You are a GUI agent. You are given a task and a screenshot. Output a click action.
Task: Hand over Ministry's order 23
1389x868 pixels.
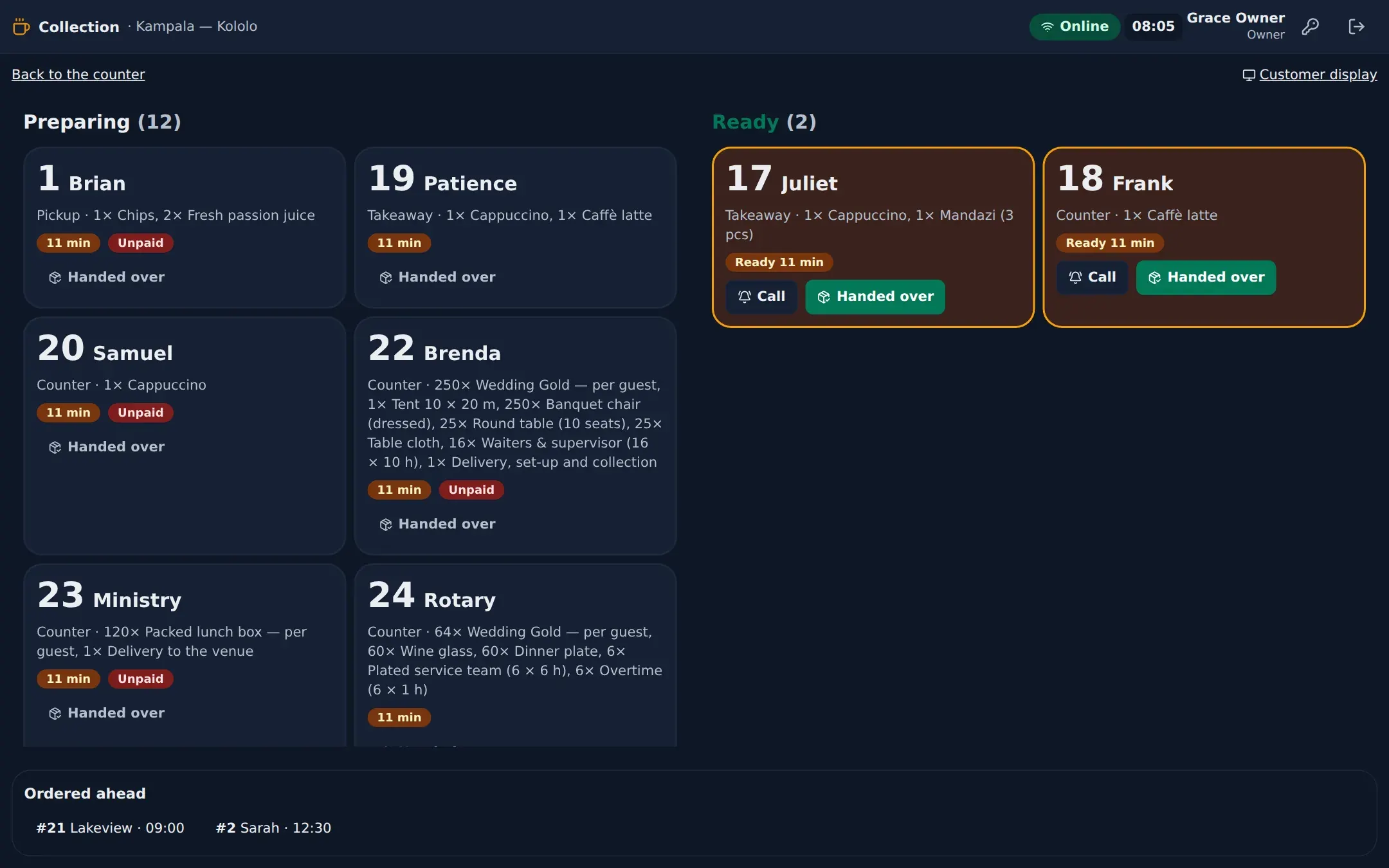(x=106, y=713)
